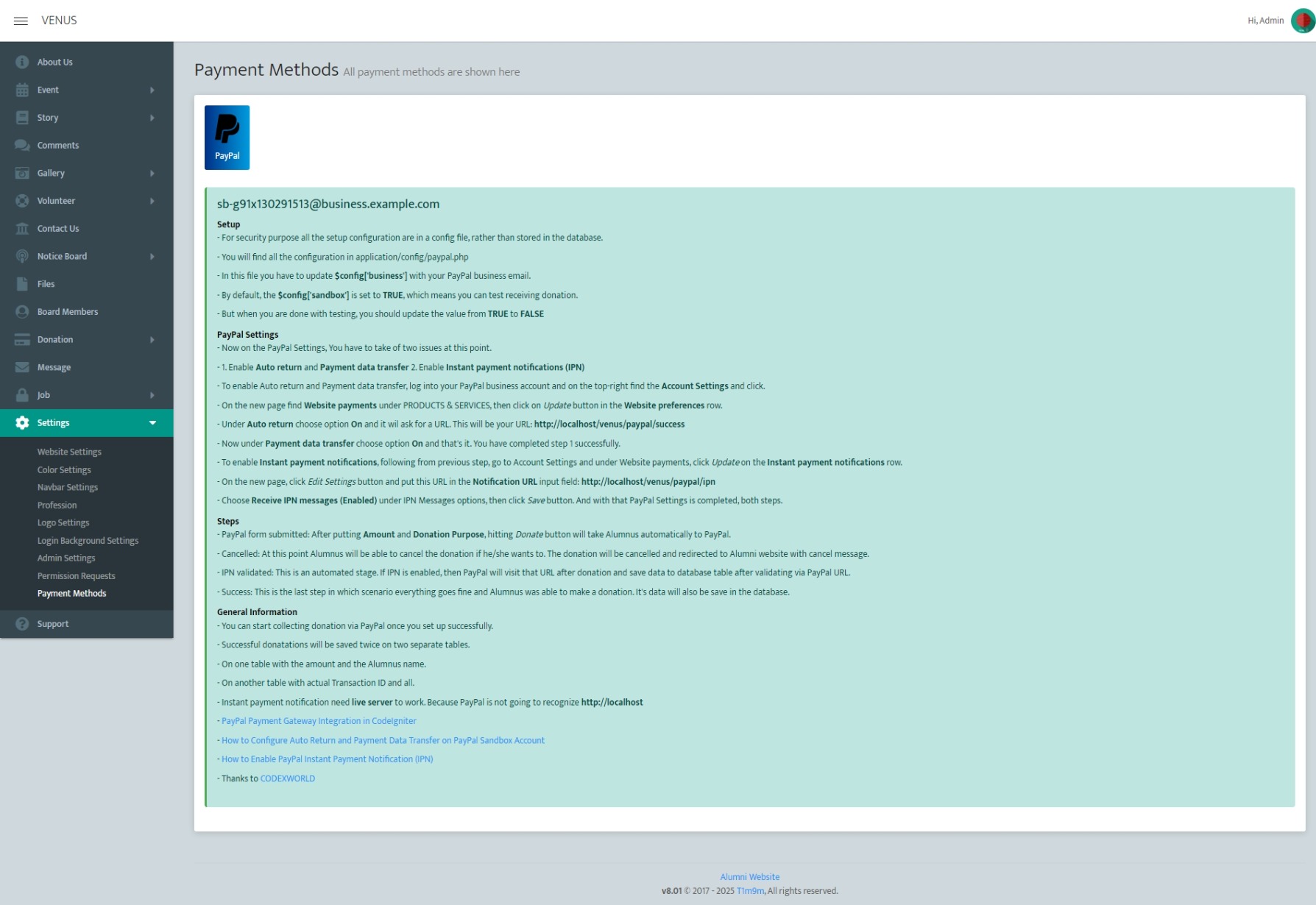Viewport: 1316px width, 905px height.
Task: Open Message using the envelope icon
Action: pos(21,366)
